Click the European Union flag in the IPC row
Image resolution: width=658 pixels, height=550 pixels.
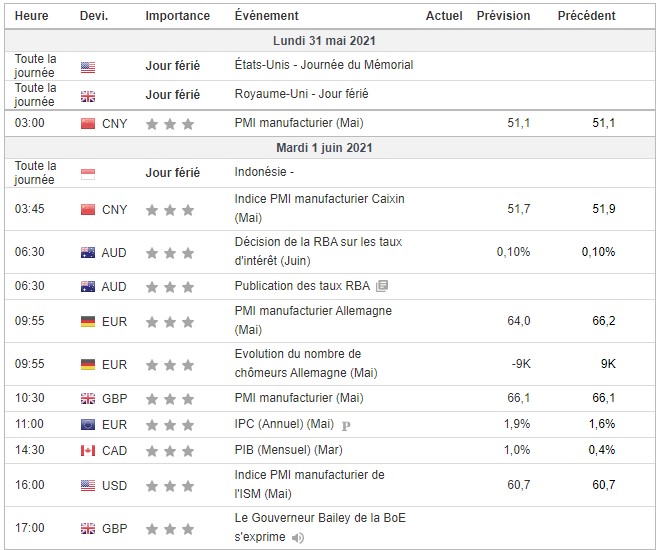(x=88, y=424)
